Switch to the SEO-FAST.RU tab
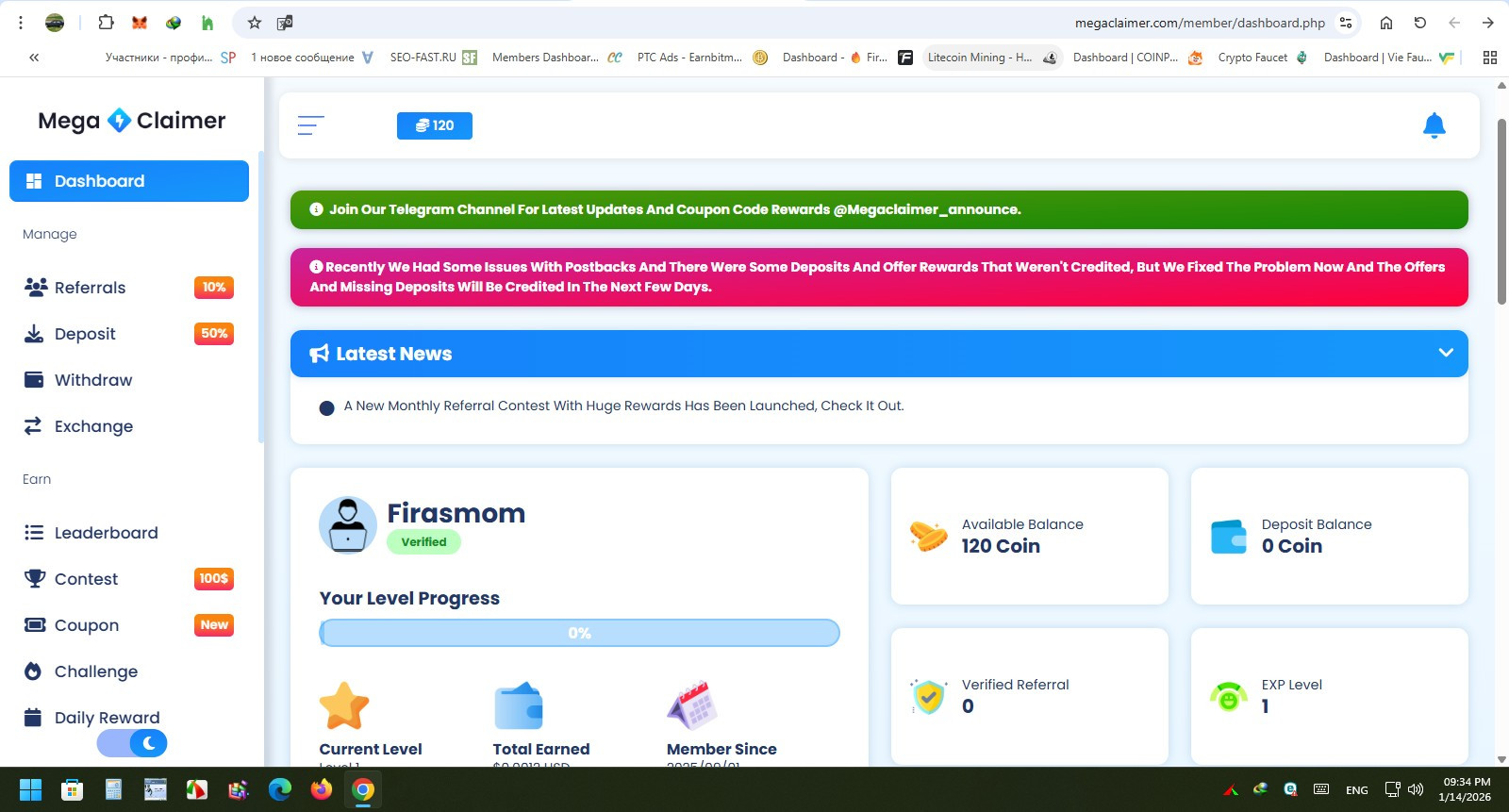 (x=433, y=58)
